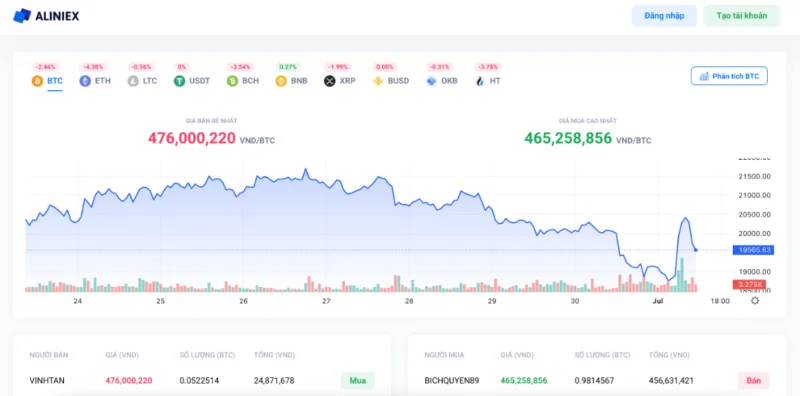
Task: Click the OKB coin icon
Action: pos(432,81)
